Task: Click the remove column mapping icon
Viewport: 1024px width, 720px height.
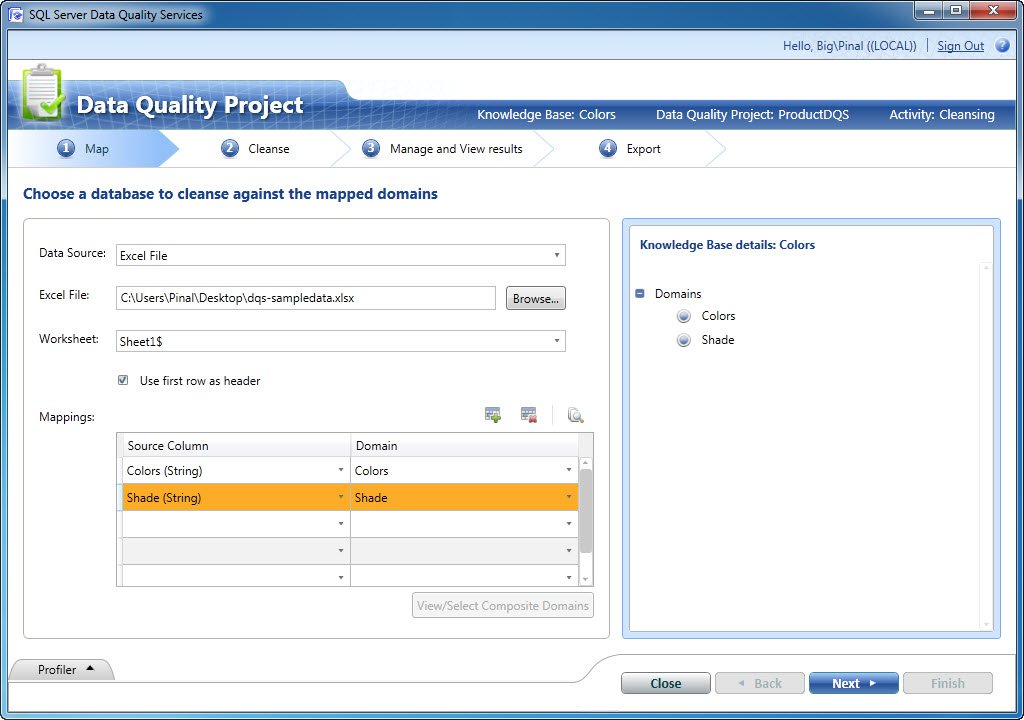Action: point(528,415)
